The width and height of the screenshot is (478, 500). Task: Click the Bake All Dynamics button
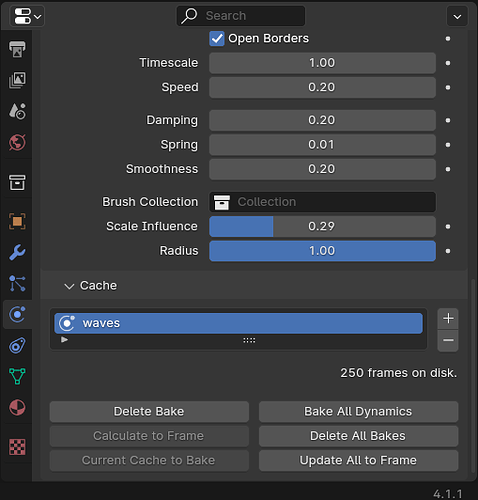(358, 412)
